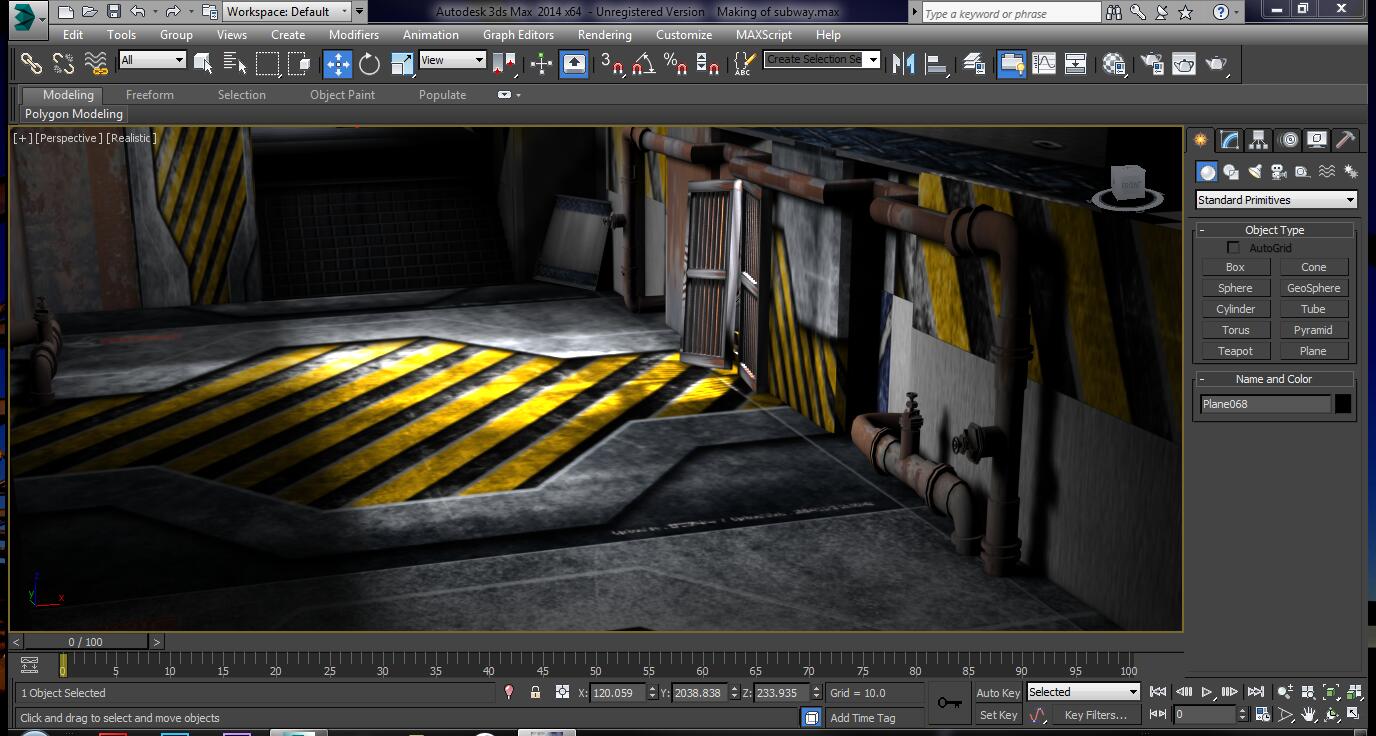Open the Hierarchy command panel
Image resolution: width=1376 pixels, height=736 pixels.
pos(1258,140)
